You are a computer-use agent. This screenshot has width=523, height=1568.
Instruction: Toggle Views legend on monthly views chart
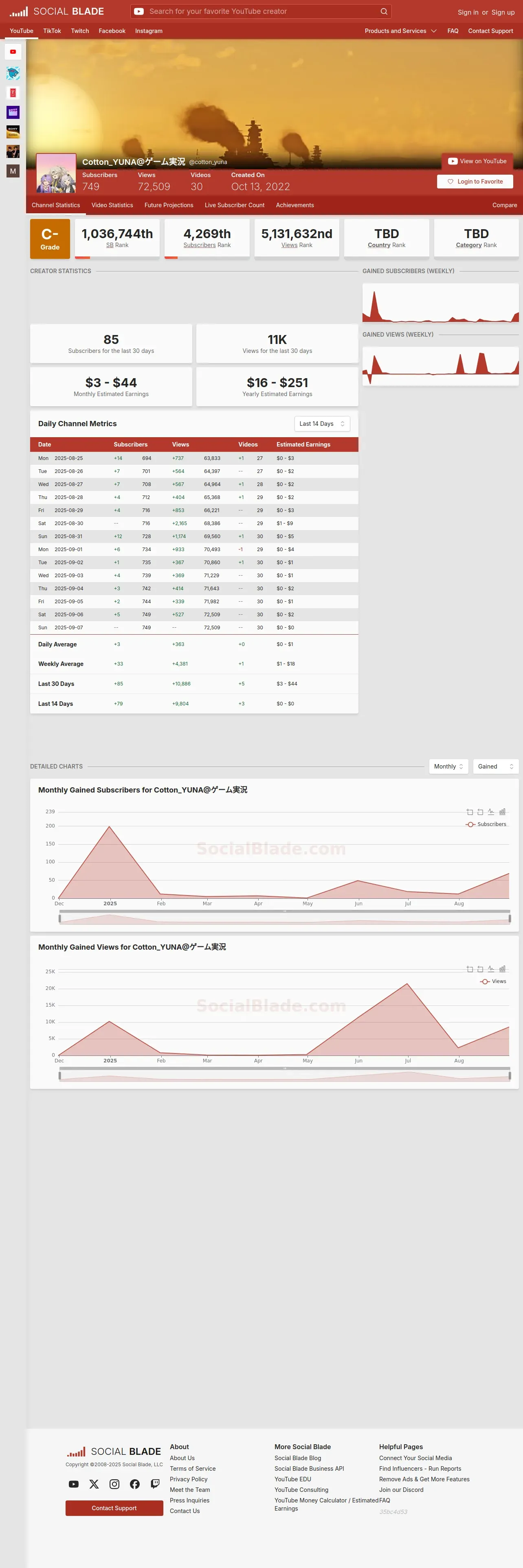point(493,981)
